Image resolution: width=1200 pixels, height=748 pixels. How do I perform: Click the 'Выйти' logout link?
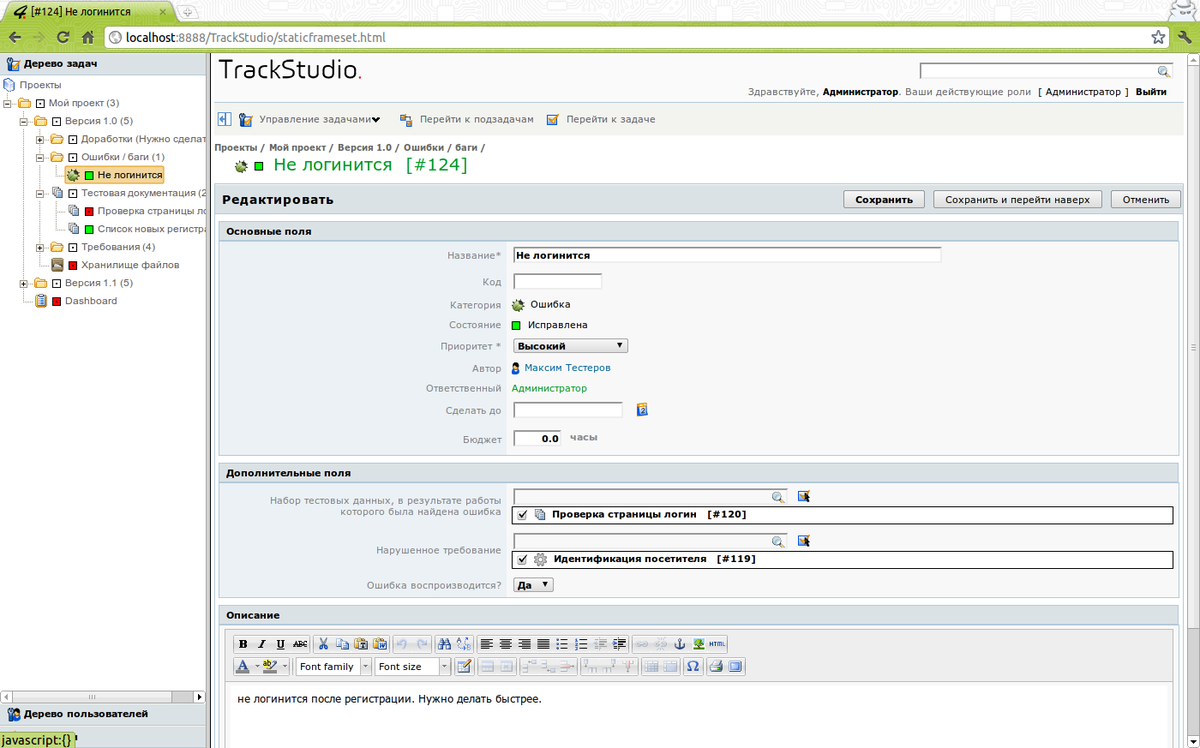tap(1151, 92)
